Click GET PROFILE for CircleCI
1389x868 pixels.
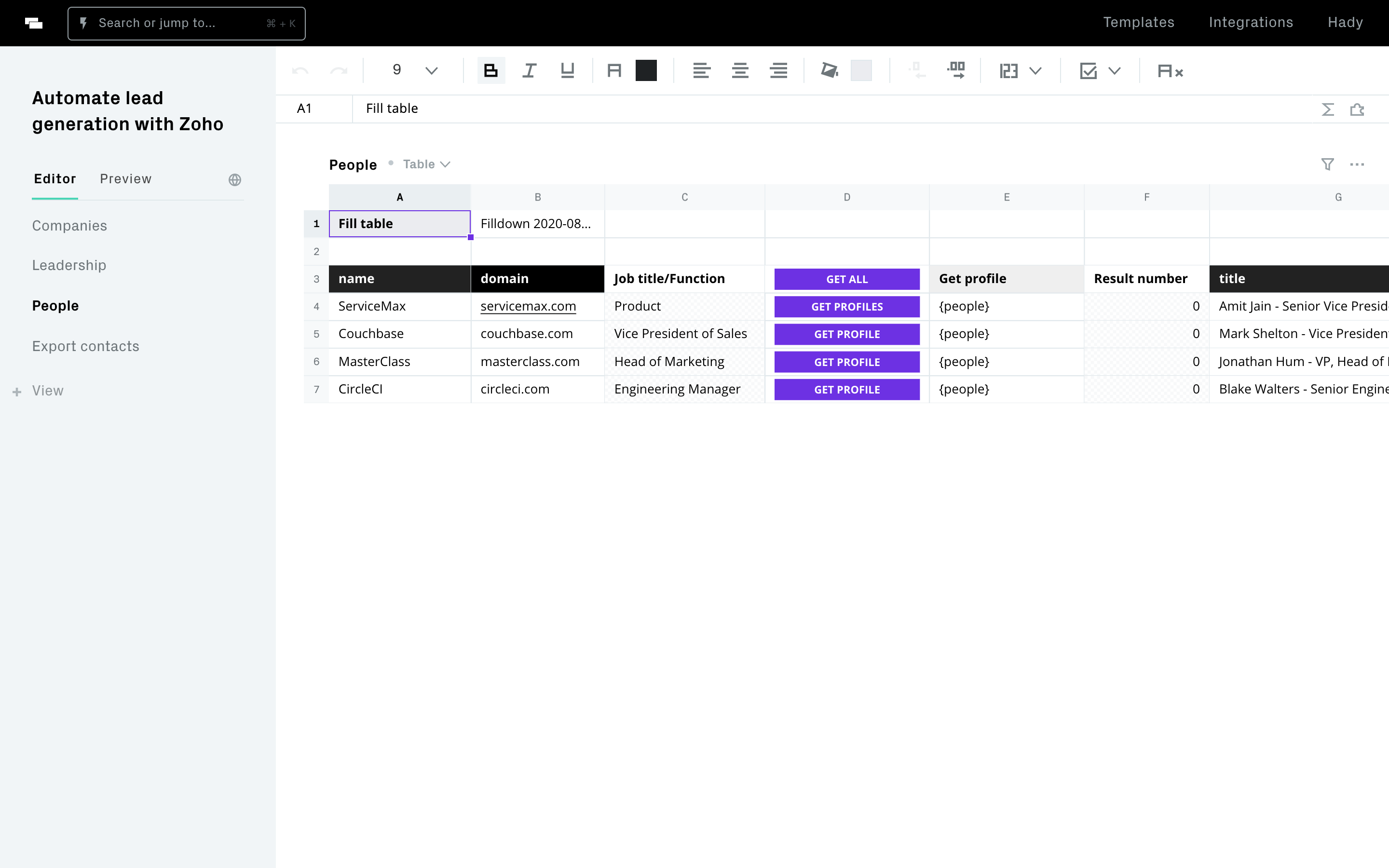tap(846, 390)
